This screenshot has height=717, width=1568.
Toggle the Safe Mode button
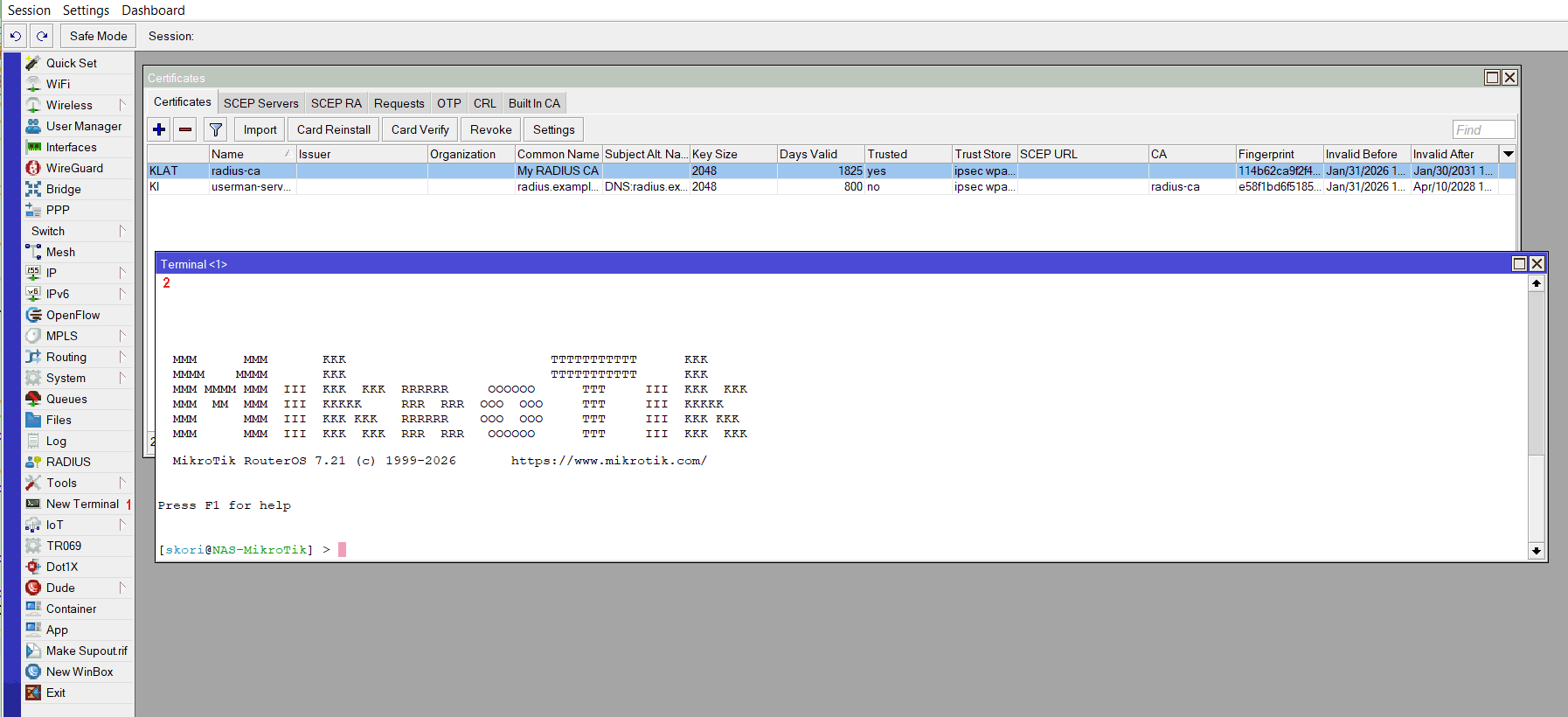tap(98, 36)
